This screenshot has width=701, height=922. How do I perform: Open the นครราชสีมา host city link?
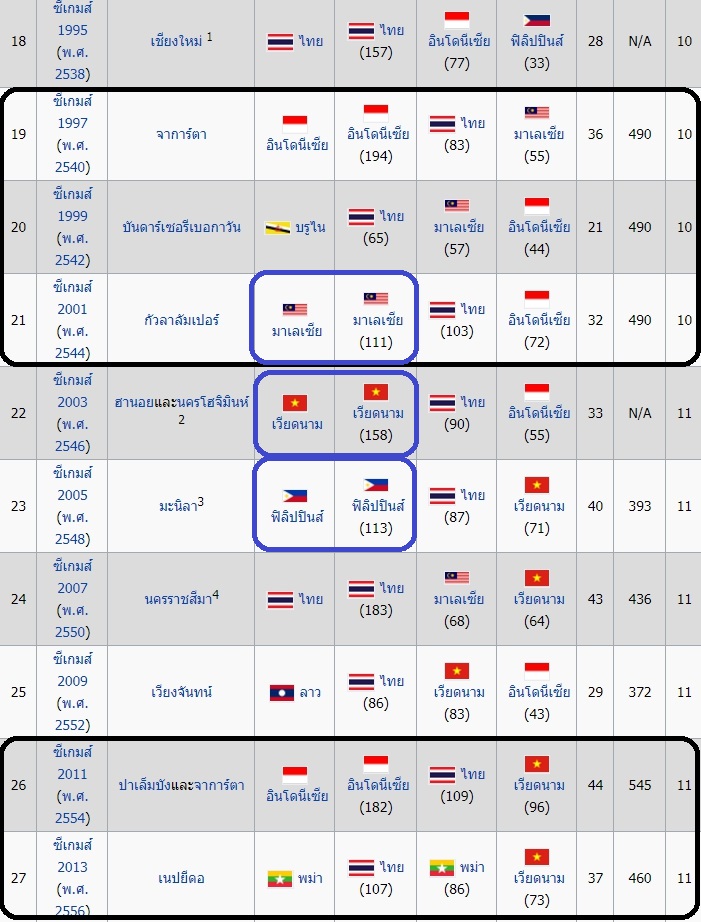click(x=178, y=599)
